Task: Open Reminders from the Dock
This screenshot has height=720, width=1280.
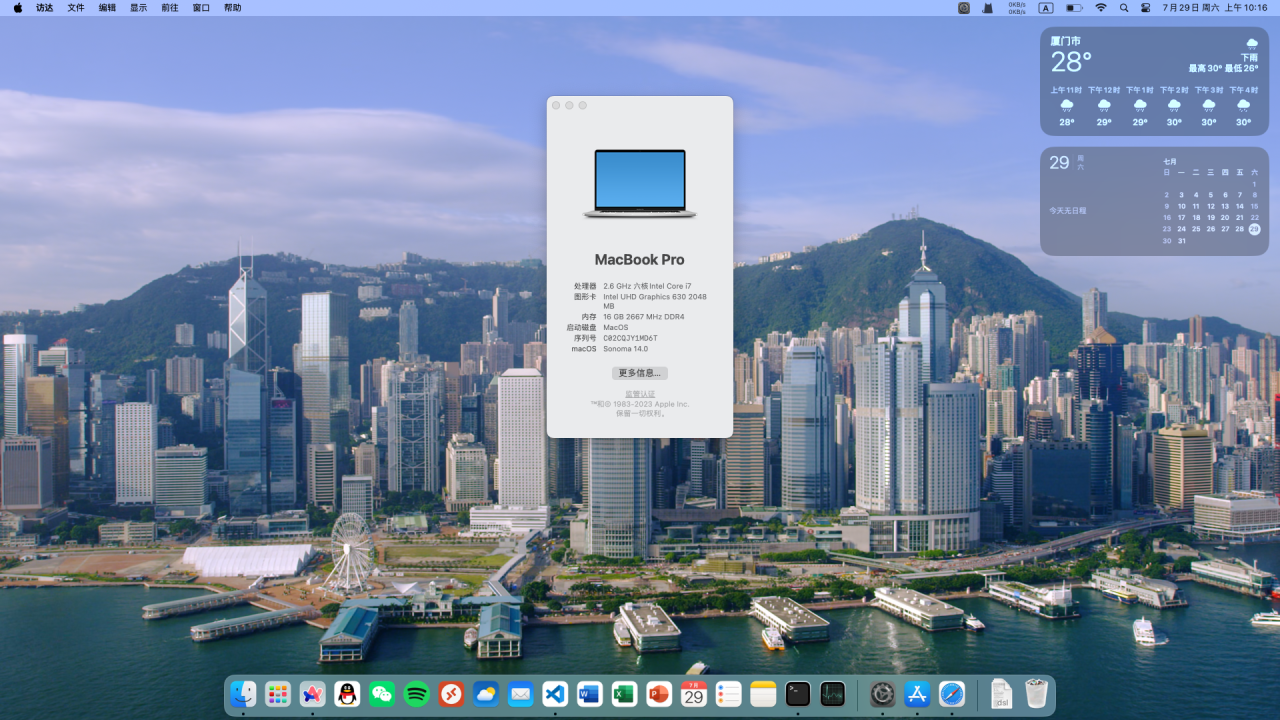Action: 728,694
